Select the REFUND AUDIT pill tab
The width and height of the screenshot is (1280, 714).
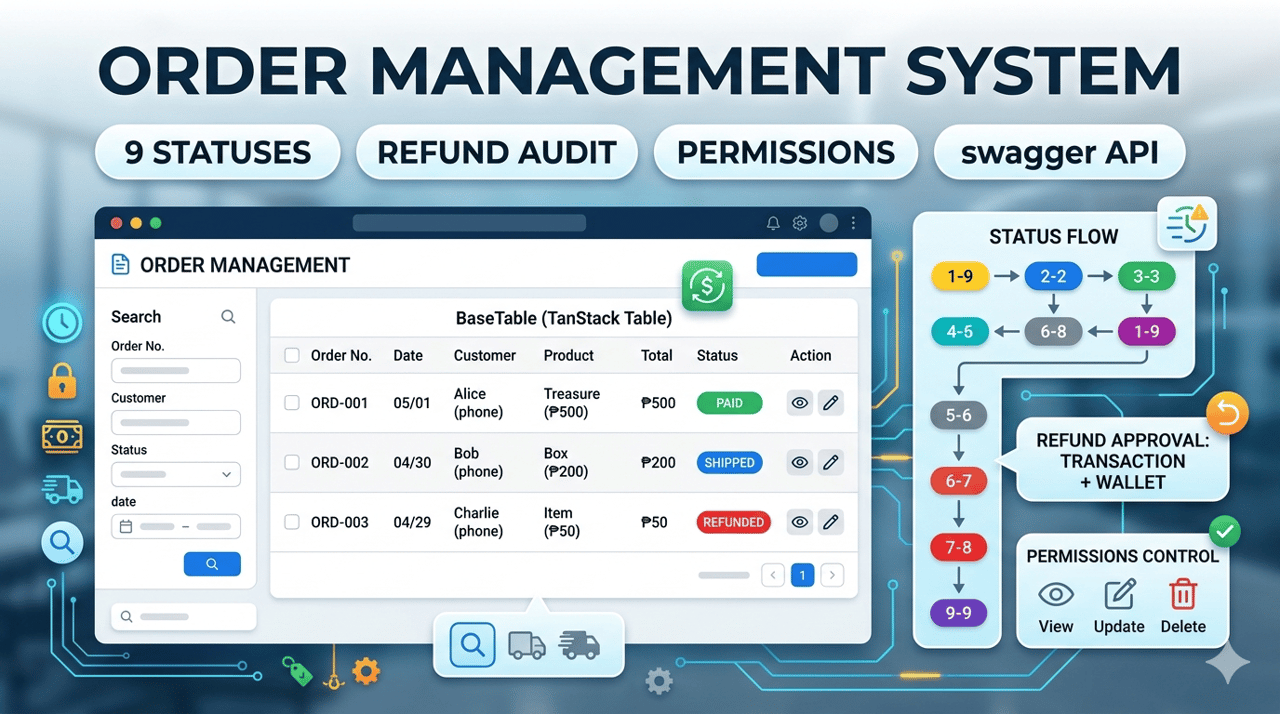(497, 153)
